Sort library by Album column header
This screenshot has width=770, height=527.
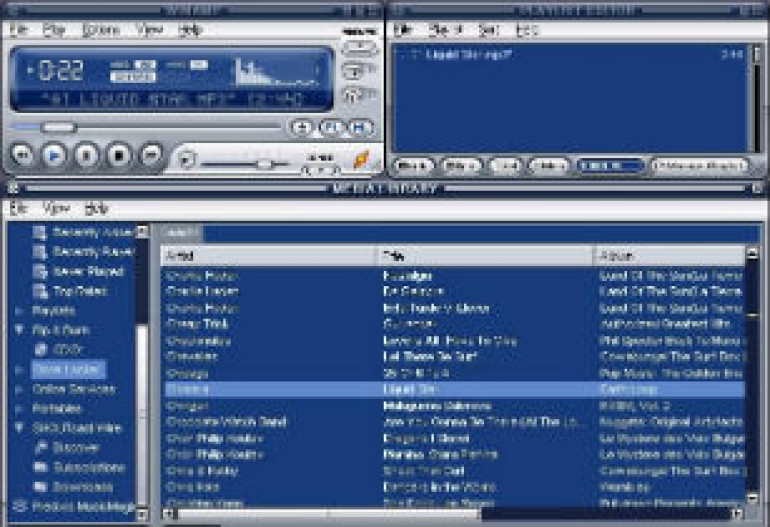click(x=670, y=256)
